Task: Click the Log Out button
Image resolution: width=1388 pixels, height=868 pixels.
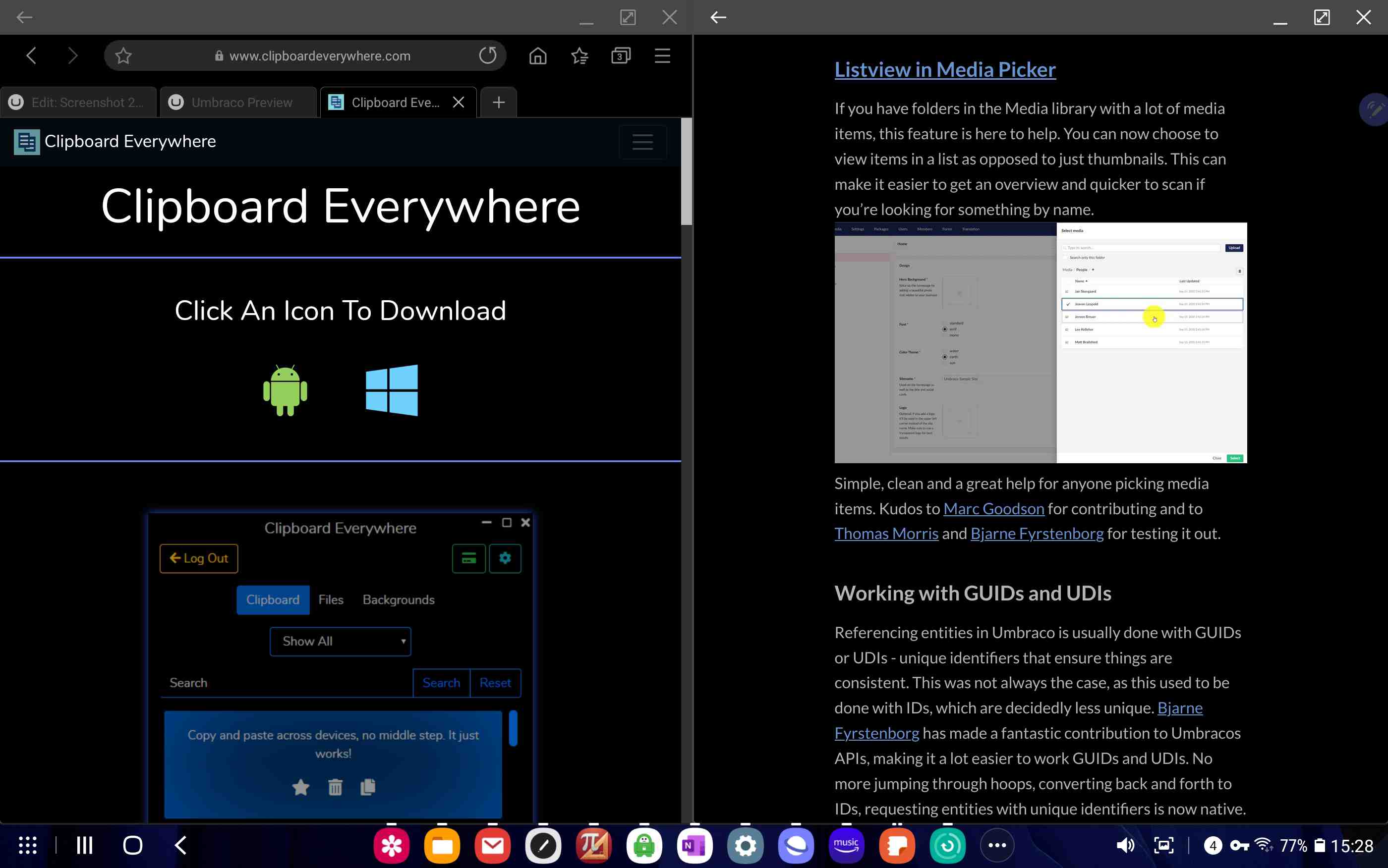Action: [x=199, y=558]
